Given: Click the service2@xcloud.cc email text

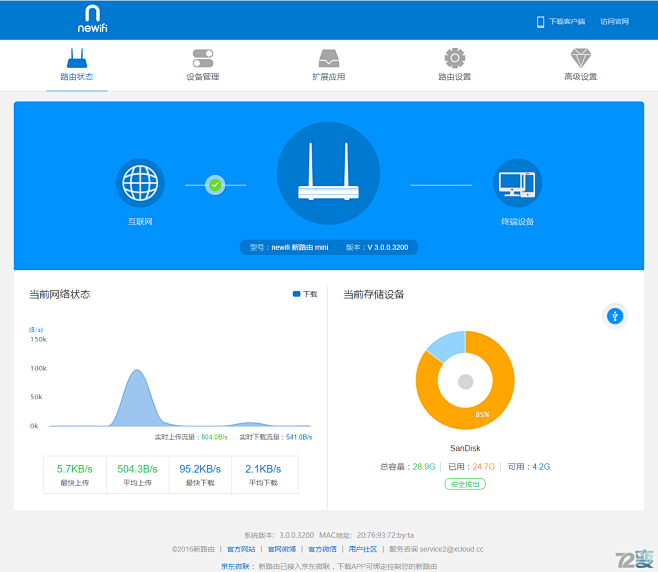Looking at the screenshot, I should pos(452,549).
